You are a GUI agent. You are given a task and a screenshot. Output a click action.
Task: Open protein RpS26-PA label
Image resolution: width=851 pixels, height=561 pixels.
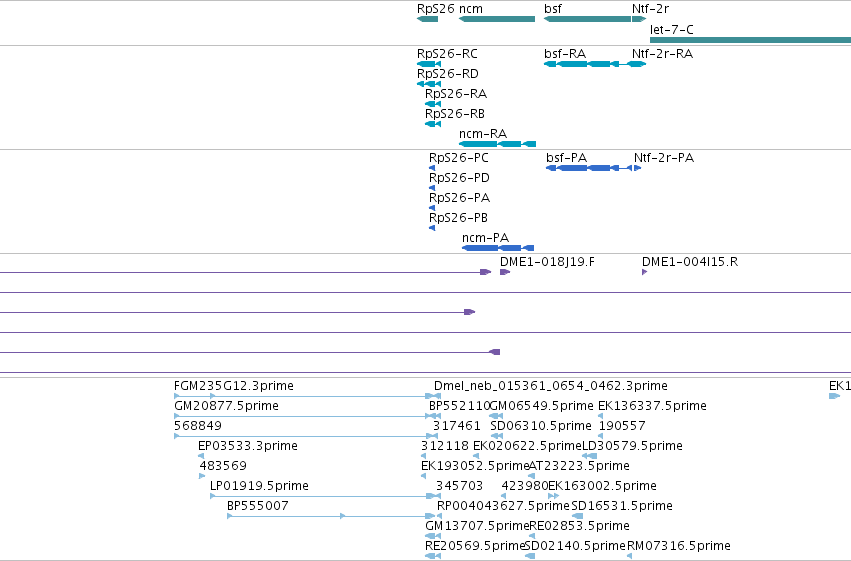(x=459, y=198)
